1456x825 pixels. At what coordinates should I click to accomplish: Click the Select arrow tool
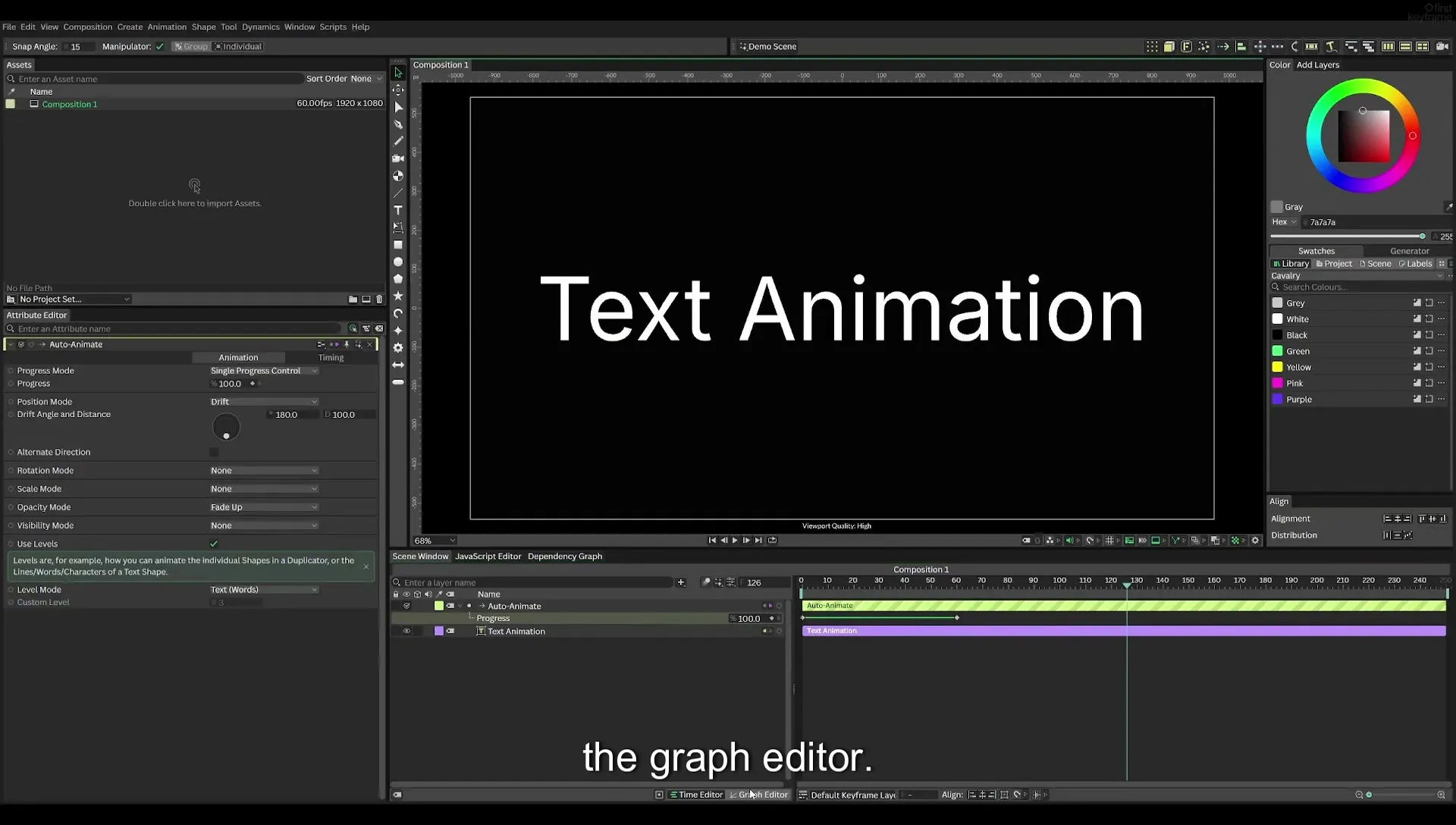tap(398, 73)
